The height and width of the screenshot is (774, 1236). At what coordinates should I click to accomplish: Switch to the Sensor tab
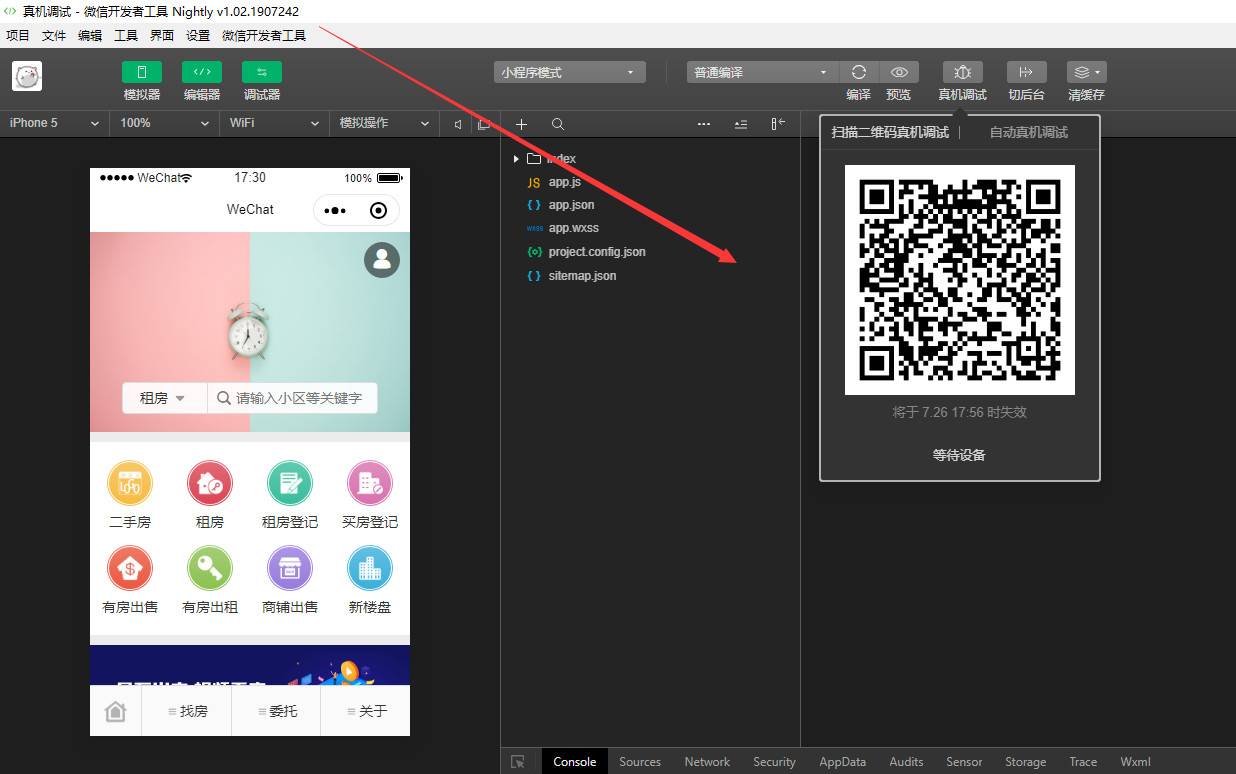click(964, 762)
